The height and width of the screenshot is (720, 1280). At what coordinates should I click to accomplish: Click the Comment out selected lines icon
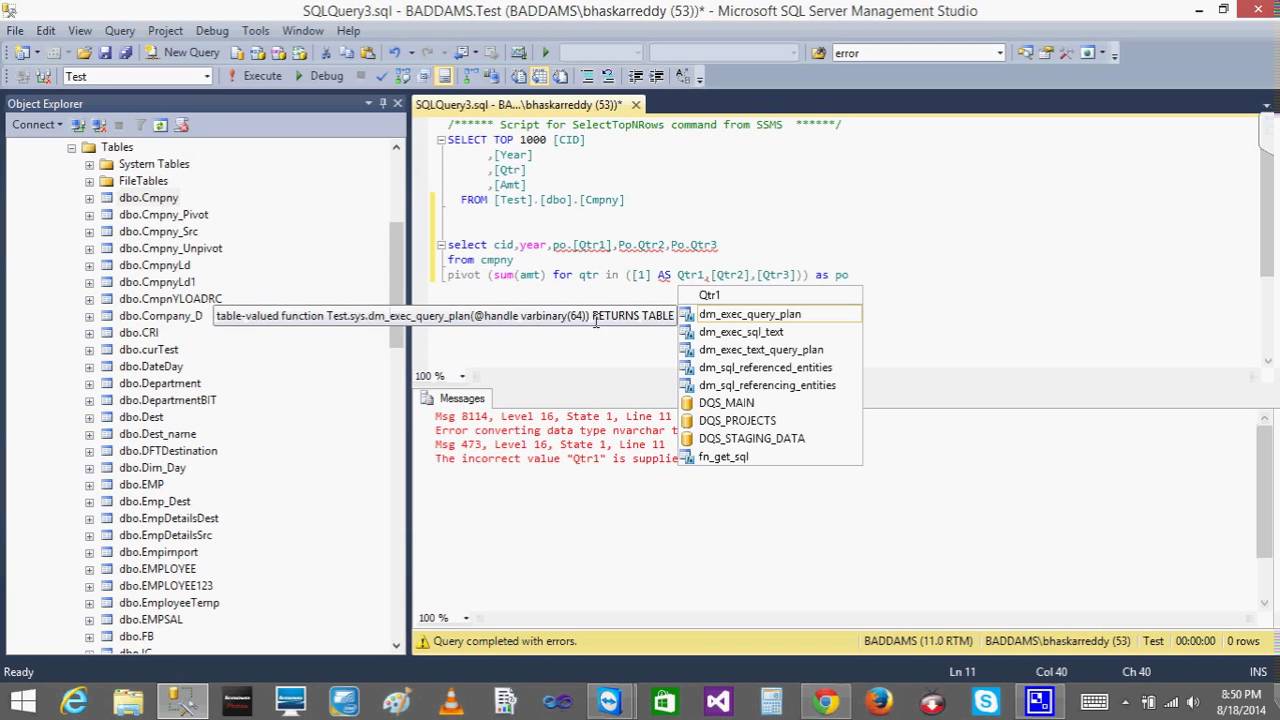[x=588, y=76]
